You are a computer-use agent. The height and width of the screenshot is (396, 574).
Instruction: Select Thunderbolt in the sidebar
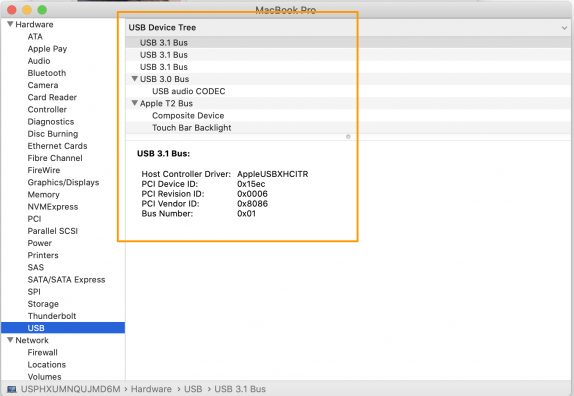click(52, 316)
